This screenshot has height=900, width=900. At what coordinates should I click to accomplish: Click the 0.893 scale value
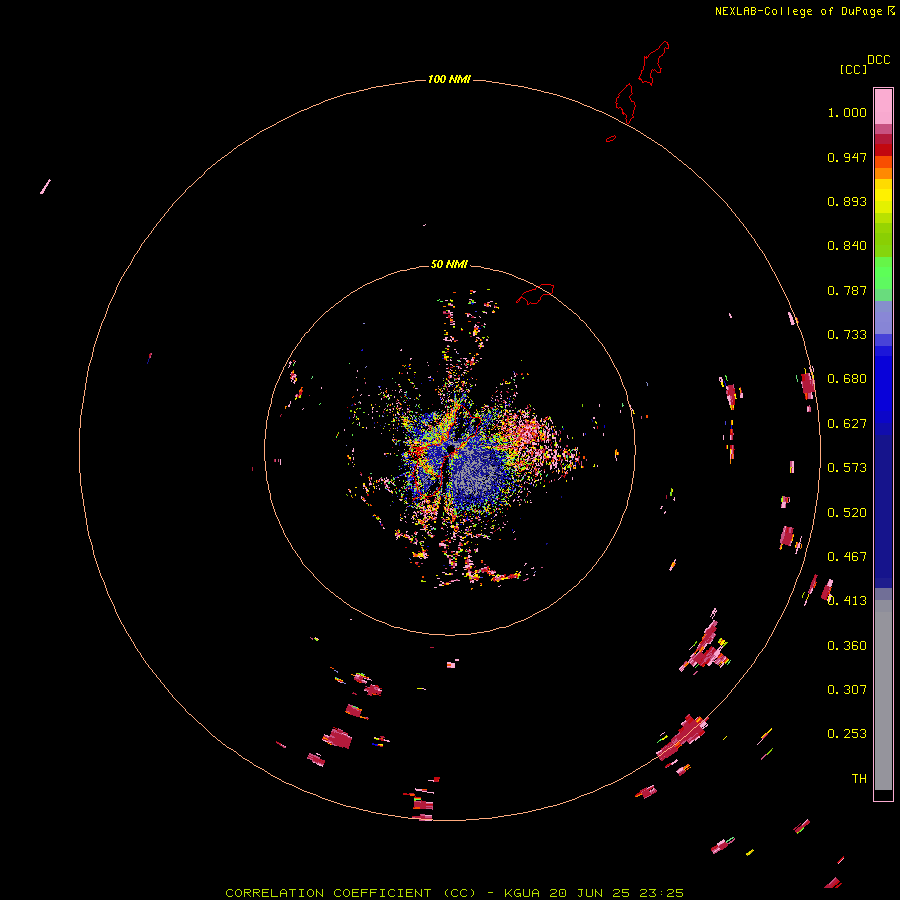(x=847, y=201)
